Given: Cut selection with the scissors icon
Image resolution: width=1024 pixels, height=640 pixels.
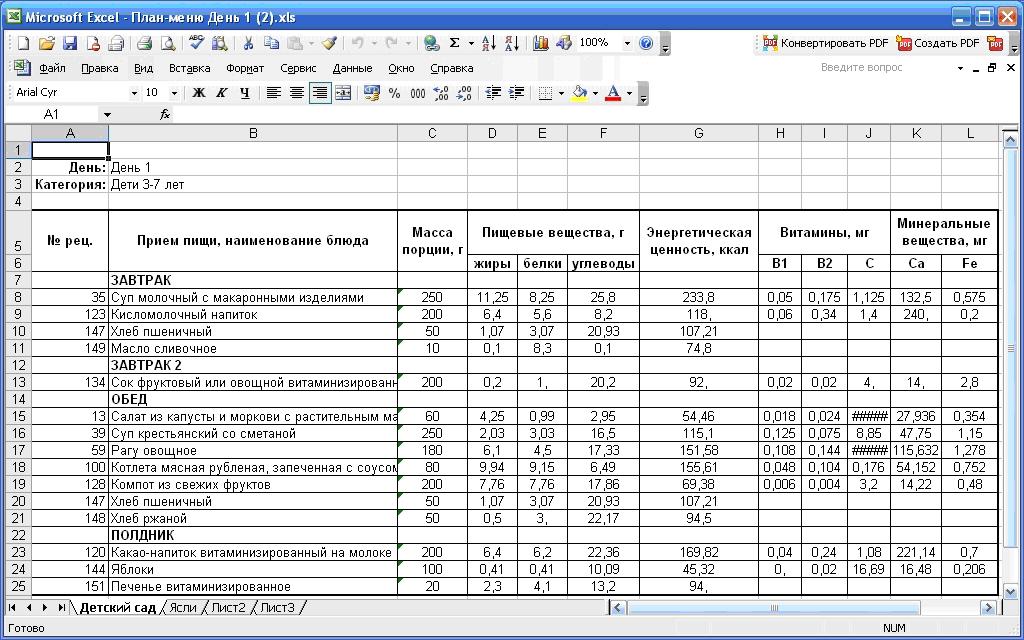Looking at the screenshot, I should click(x=248, y=44).
